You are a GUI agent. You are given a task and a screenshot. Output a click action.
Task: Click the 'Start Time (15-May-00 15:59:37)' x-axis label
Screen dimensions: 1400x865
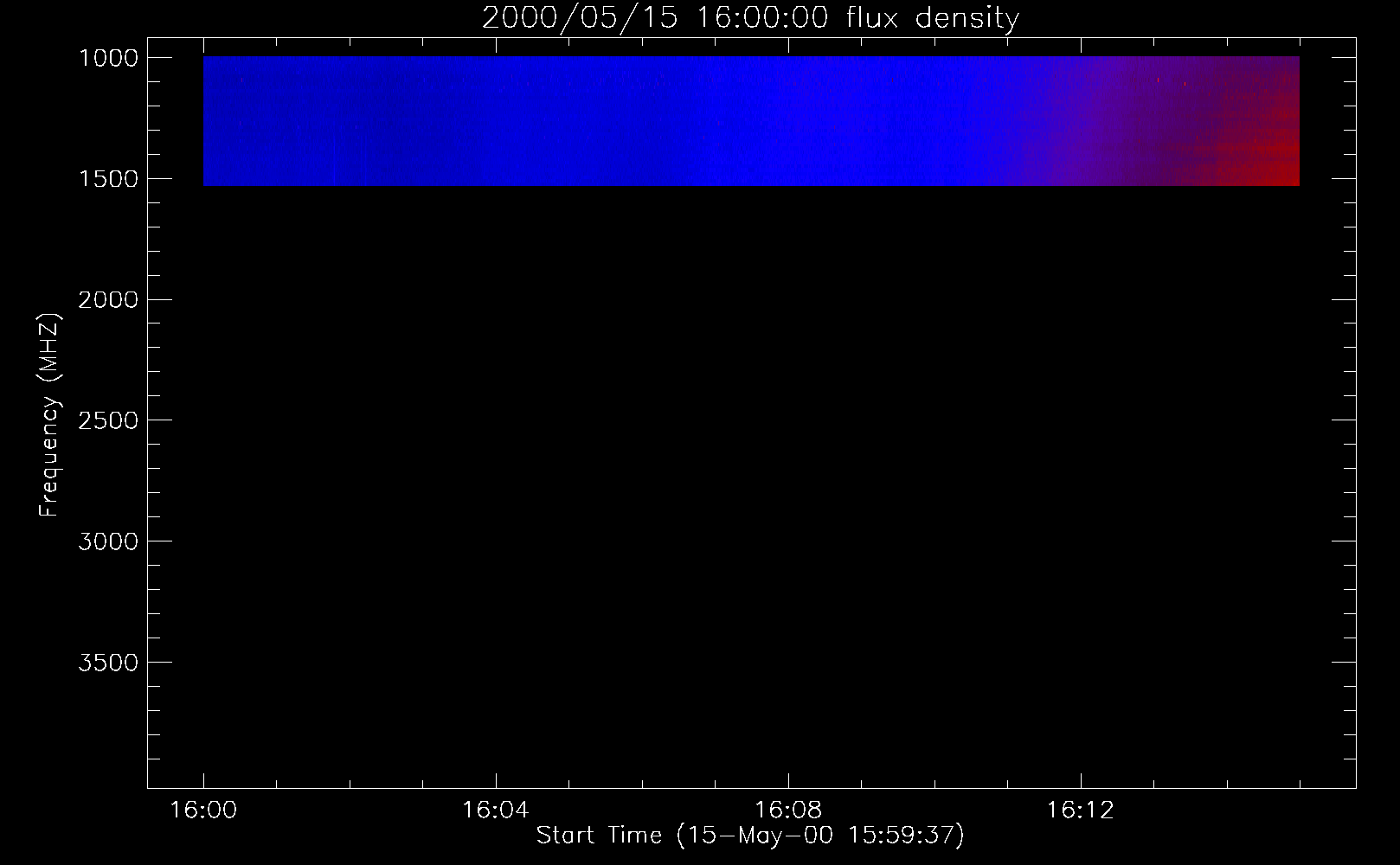pos(750,836)
